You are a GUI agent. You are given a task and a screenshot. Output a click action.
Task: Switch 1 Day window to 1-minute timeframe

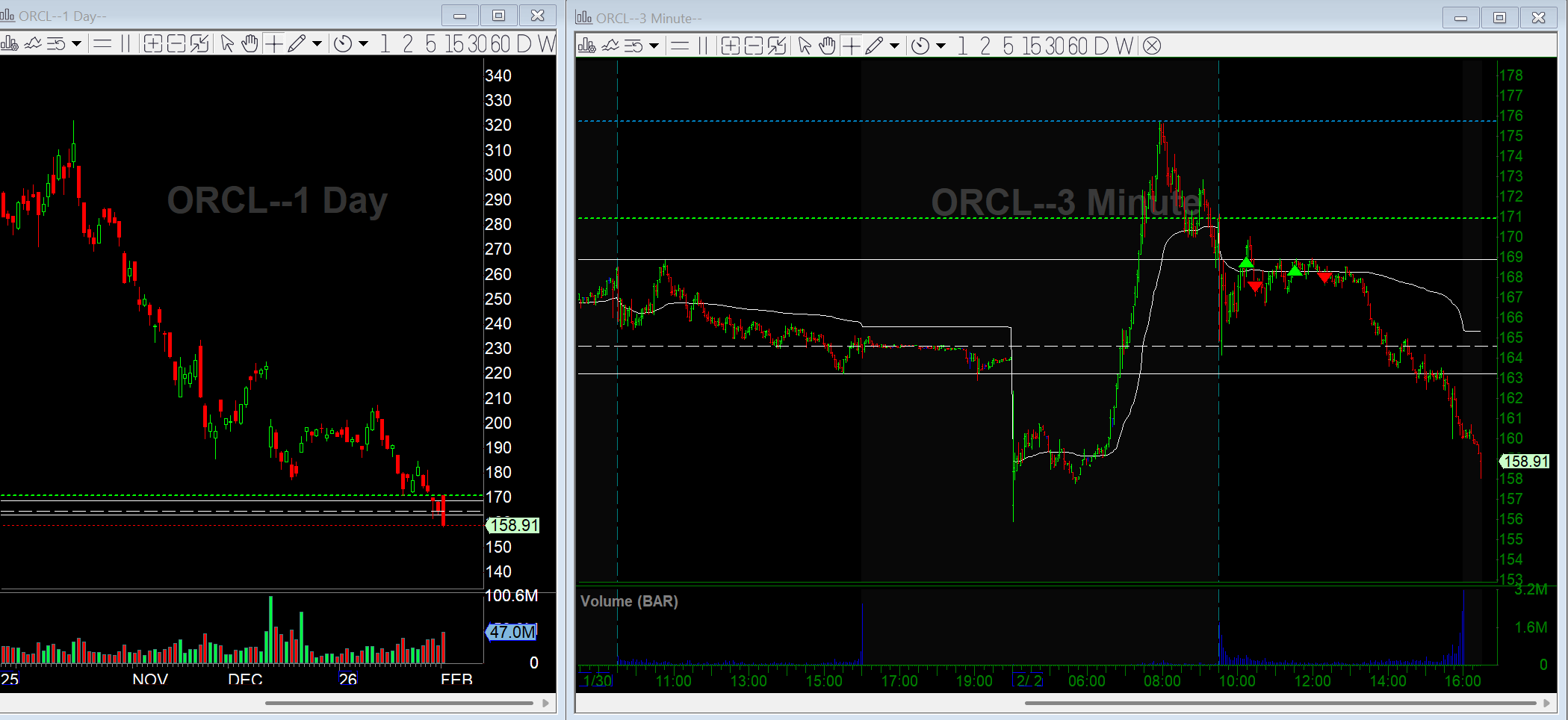[x=385, y=44]
